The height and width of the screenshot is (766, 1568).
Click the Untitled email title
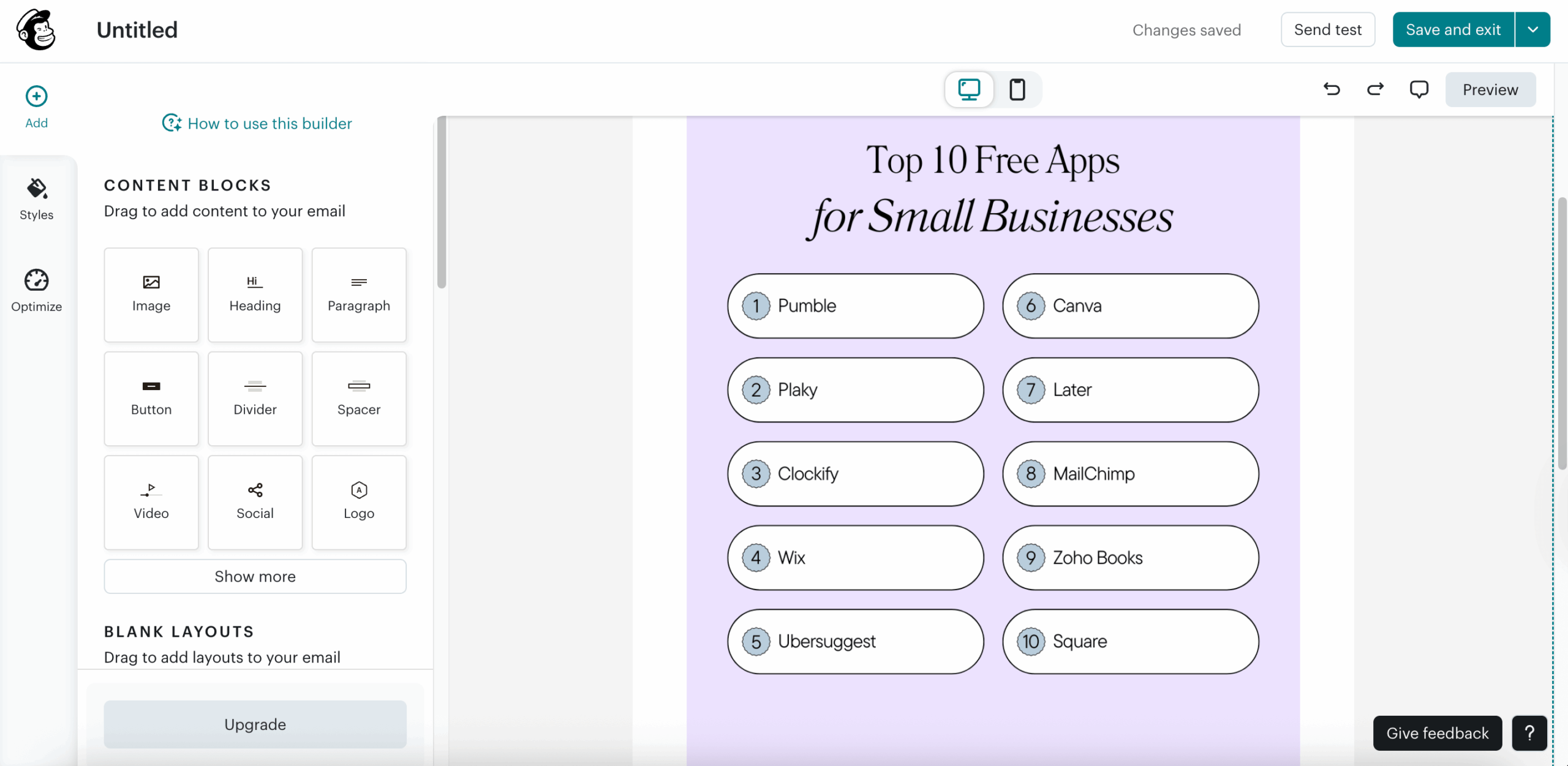137,29
